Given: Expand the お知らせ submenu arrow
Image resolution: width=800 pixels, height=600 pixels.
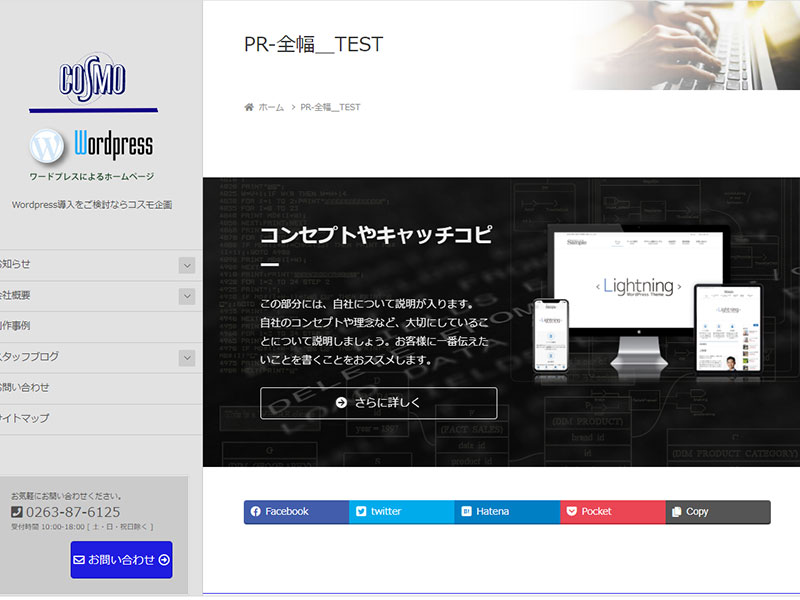Looking at the screenshot, I should pyautogui.click(x=187, y=265).
